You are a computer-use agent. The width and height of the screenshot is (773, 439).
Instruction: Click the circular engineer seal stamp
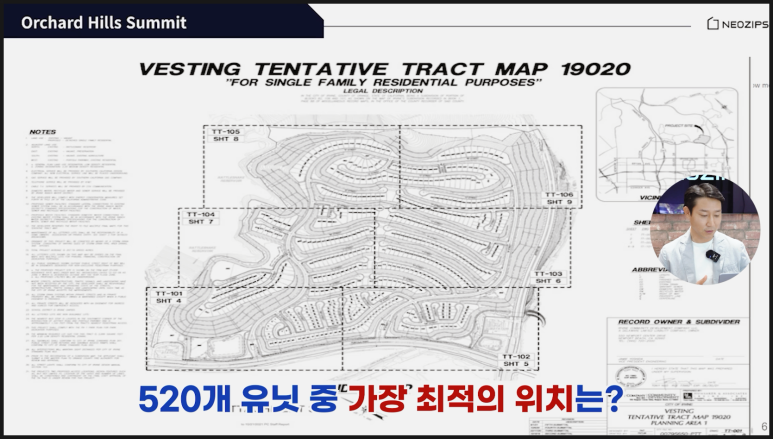[x=631, y=377]
